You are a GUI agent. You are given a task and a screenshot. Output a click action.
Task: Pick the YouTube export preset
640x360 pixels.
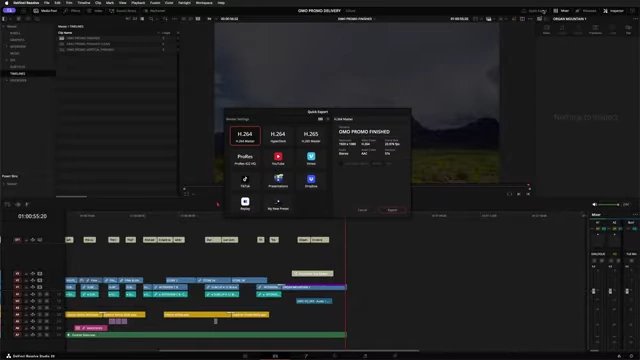278,159
